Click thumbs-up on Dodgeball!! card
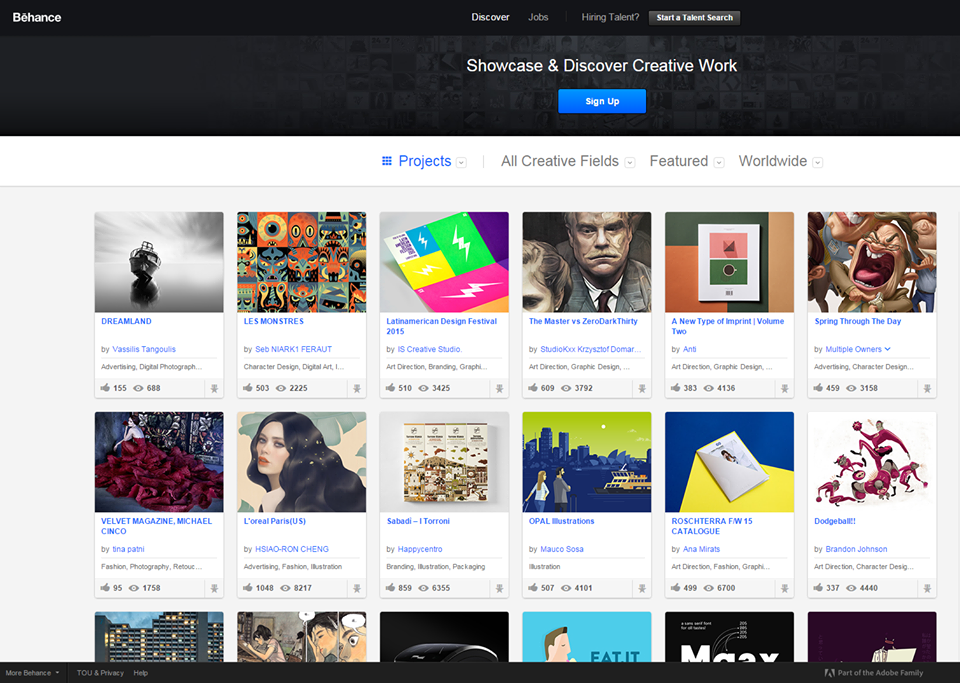This screenshot has width=960, height=683. pyautogui.click(x=819, y=588)
